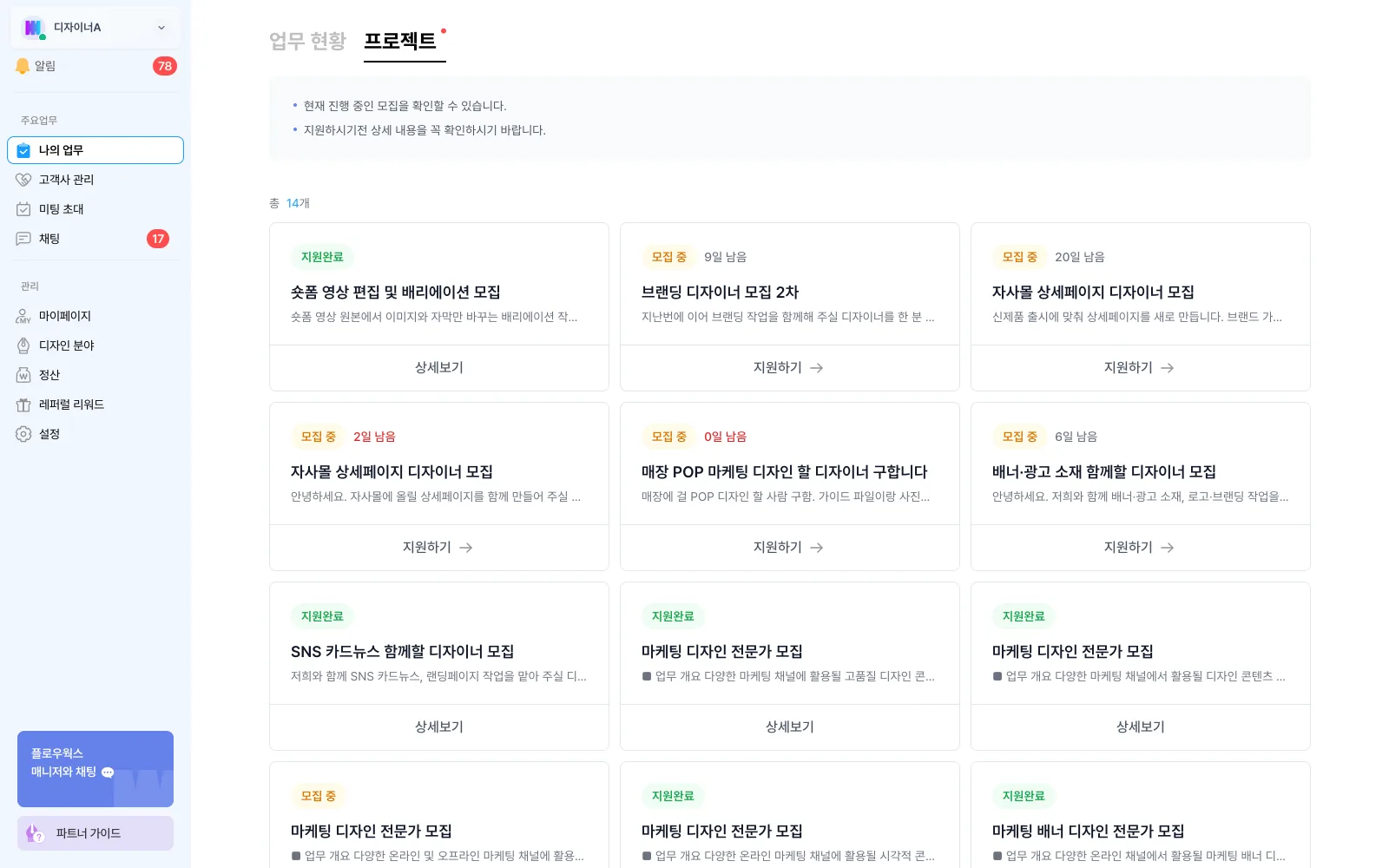Click 지원하기 on 20일 남음 자사몰 상세페이지 card
This screenshot has width=1389, height=868.
[1141, 368]
